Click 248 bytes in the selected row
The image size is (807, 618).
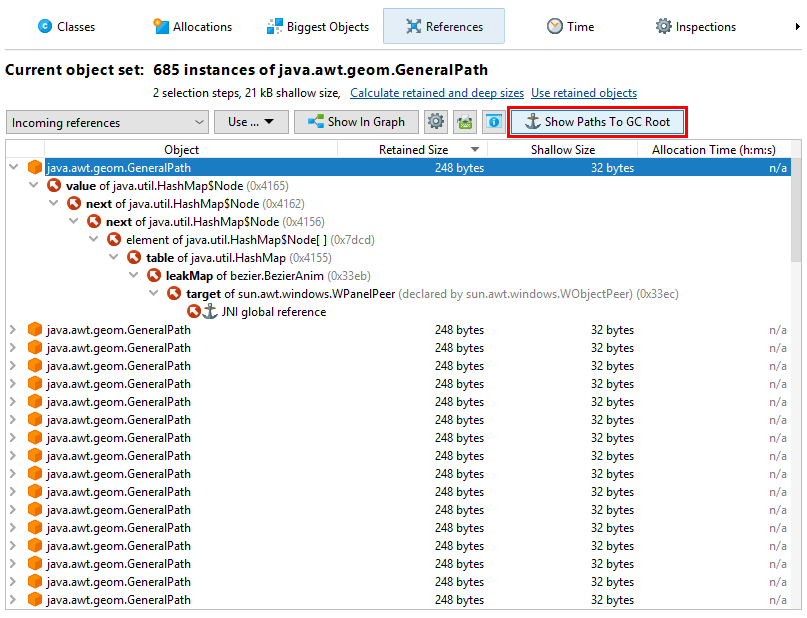[459, 168]
